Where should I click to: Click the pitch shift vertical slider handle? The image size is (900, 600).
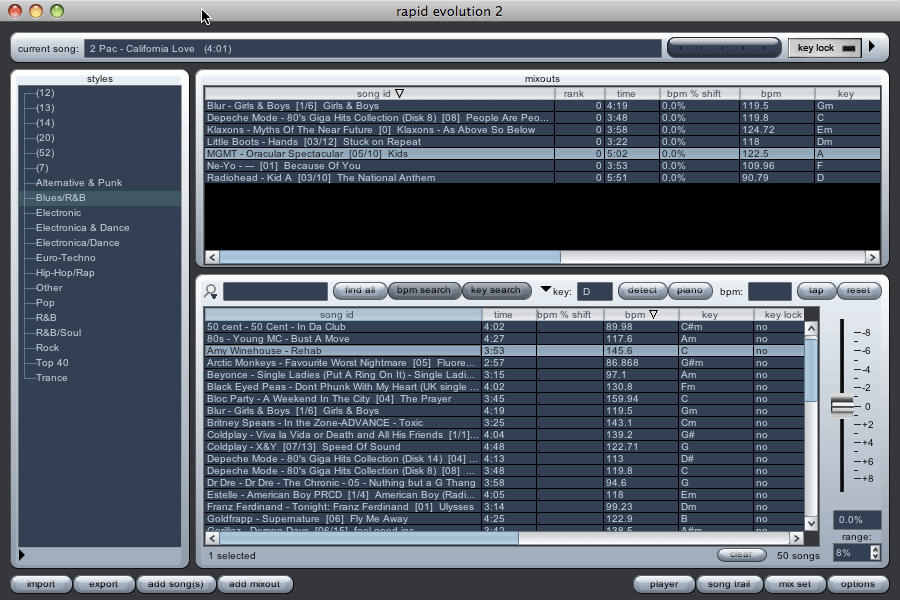(x=843, y=404)
